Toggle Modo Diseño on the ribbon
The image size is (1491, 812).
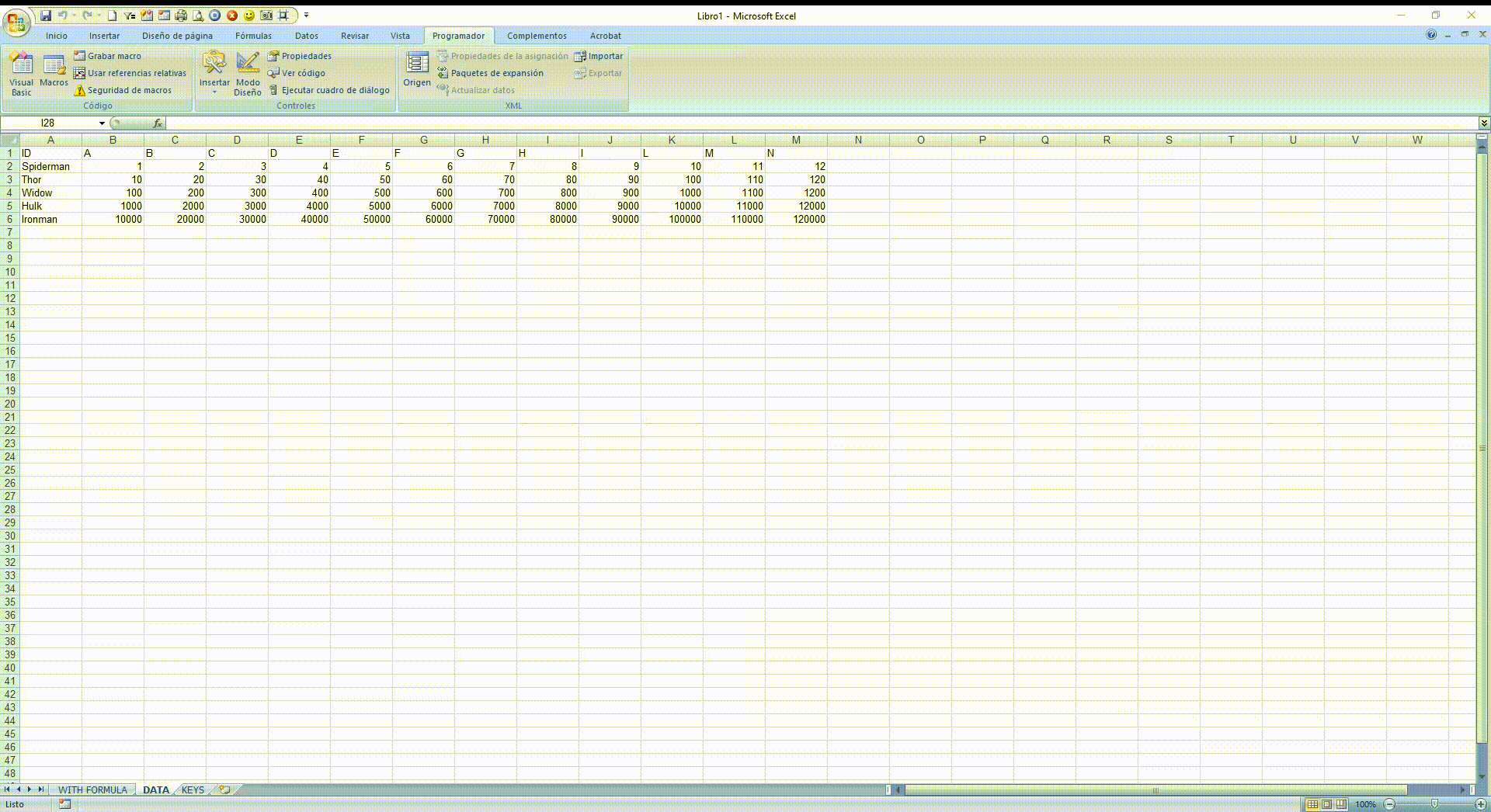click(x=248, y=75)
